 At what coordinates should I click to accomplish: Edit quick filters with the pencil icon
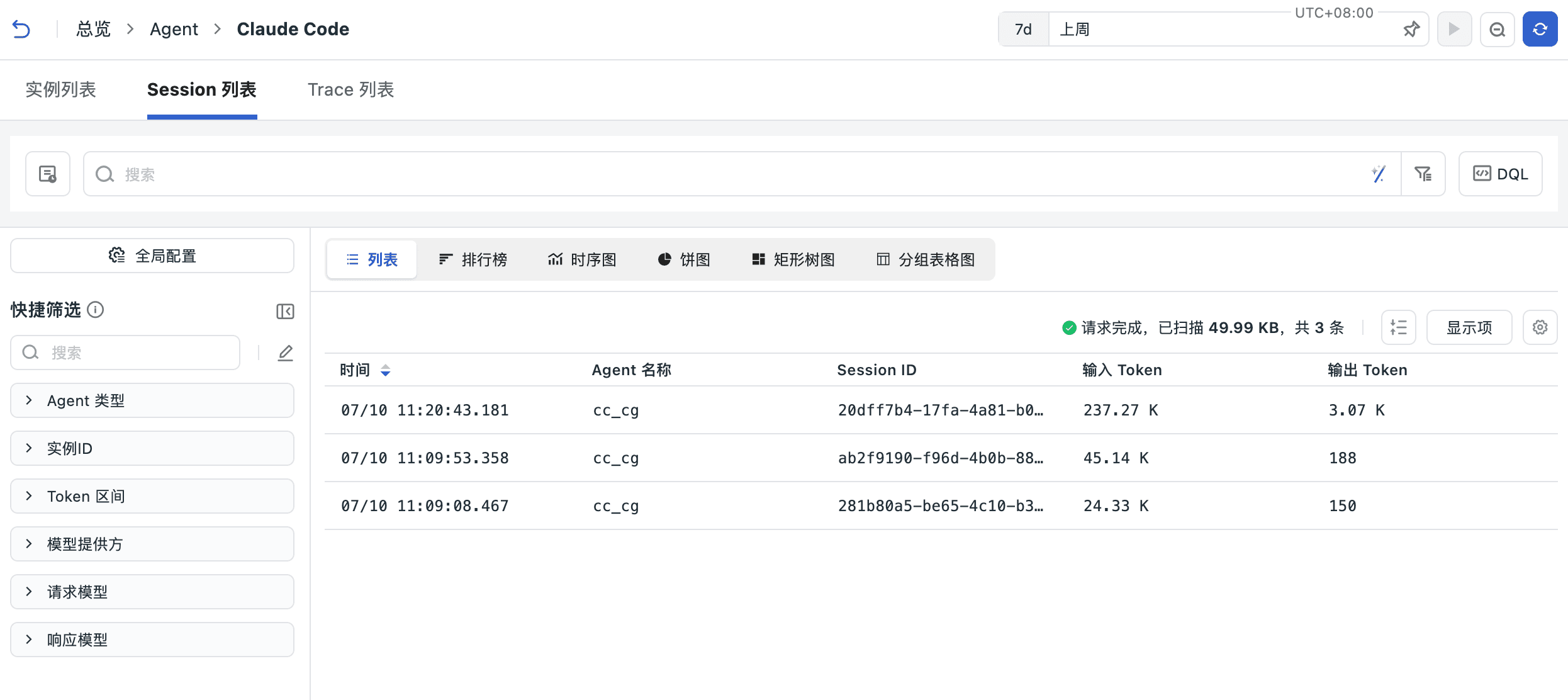click(x=286, y=353)
